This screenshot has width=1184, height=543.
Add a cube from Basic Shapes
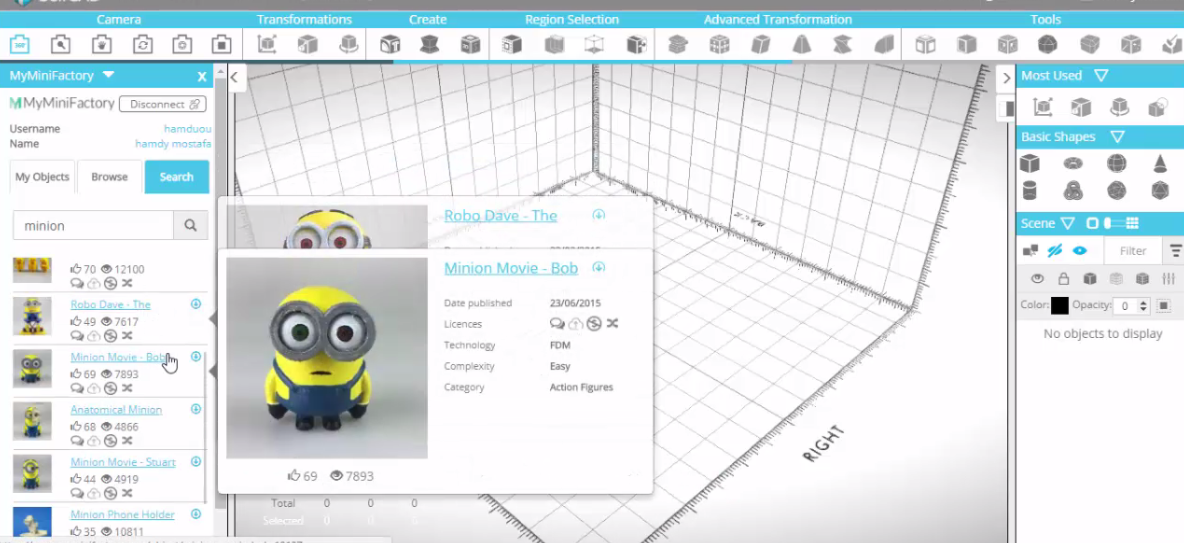(1029, 163)
